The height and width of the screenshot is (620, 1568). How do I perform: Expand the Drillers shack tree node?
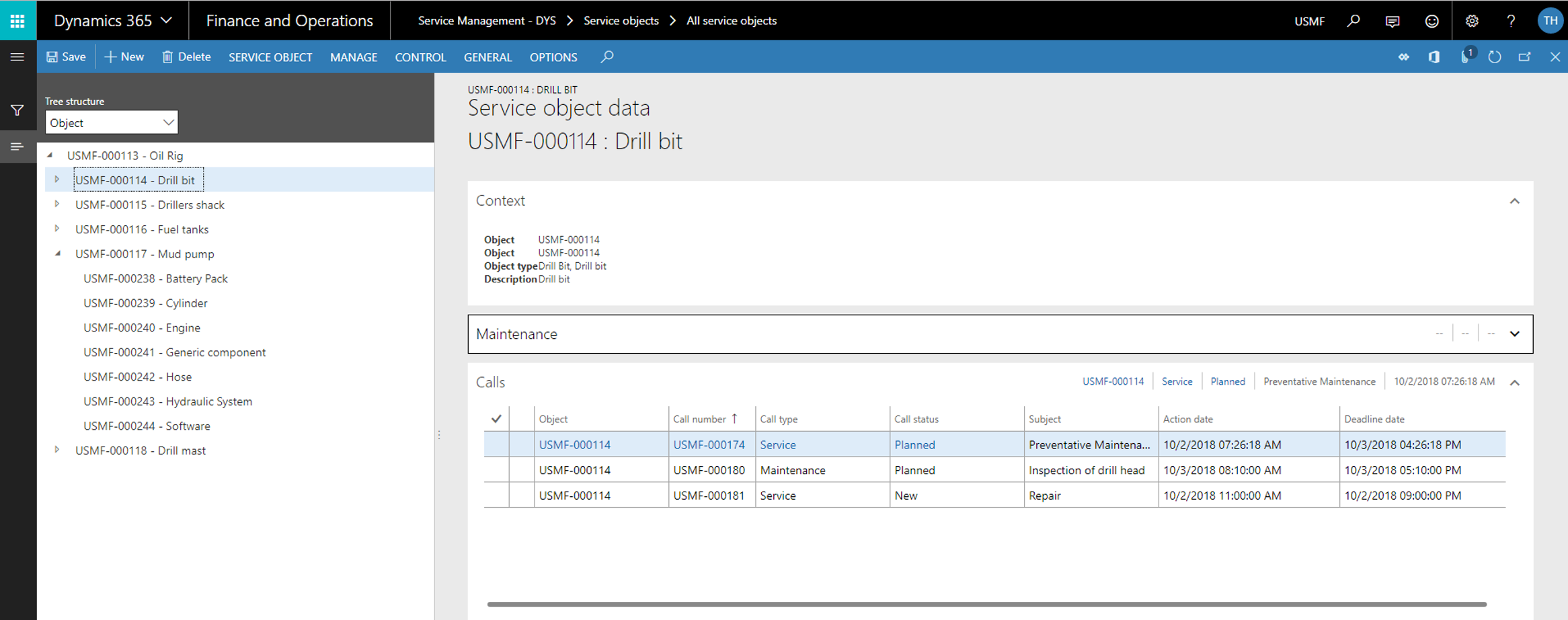pos(57,204)
